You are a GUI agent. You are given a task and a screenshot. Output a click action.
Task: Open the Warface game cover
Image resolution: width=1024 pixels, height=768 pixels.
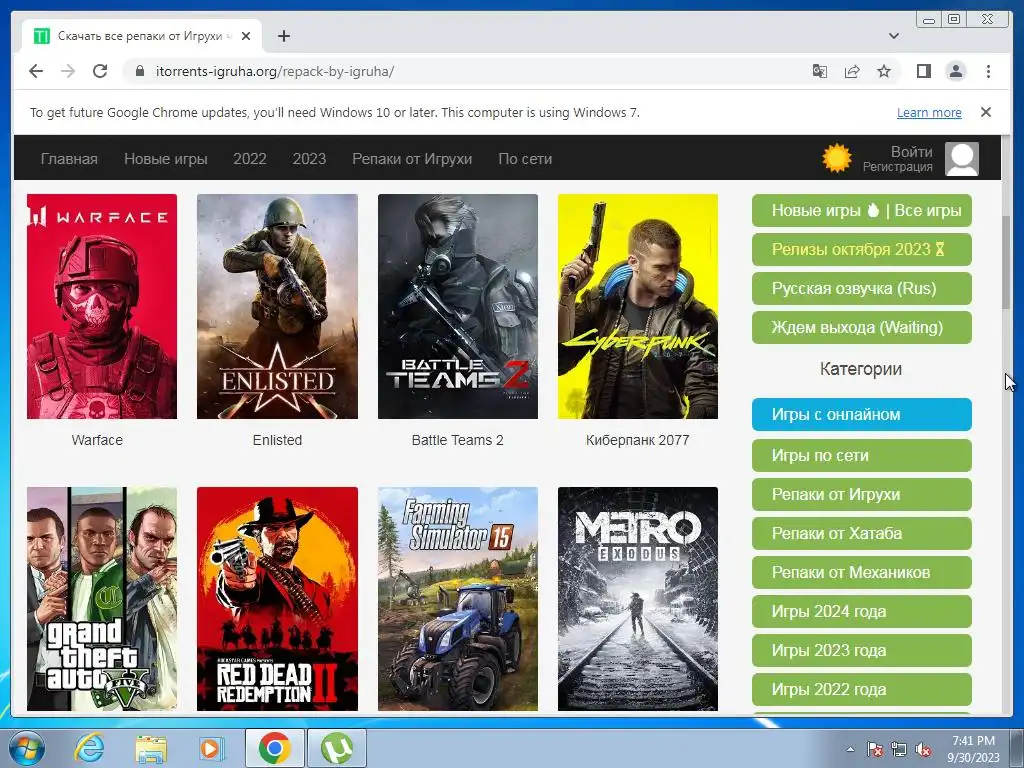[102, 306]
